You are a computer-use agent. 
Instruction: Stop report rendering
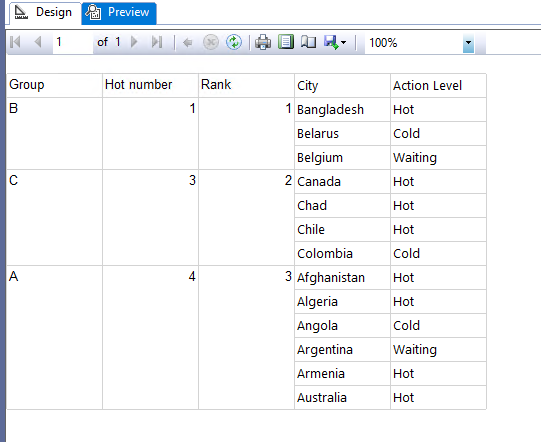(x=210, y=42)
